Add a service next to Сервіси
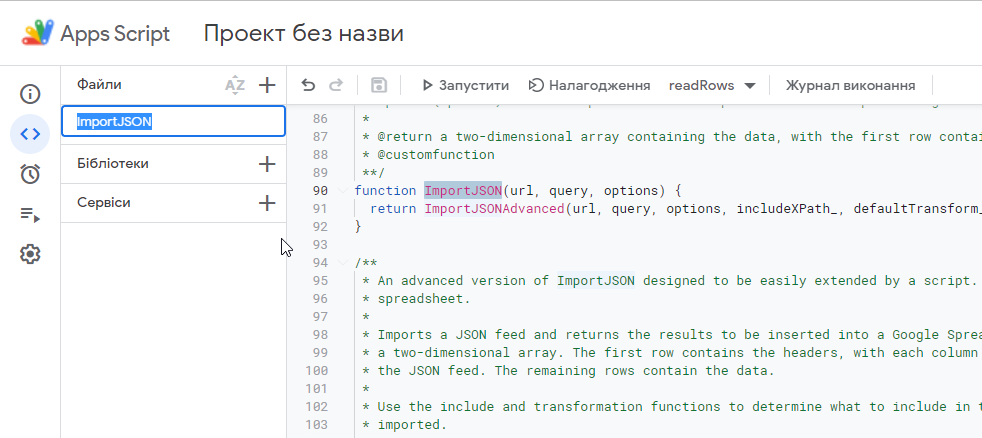Screen dimensions: 982x438 tap(267, 203)
